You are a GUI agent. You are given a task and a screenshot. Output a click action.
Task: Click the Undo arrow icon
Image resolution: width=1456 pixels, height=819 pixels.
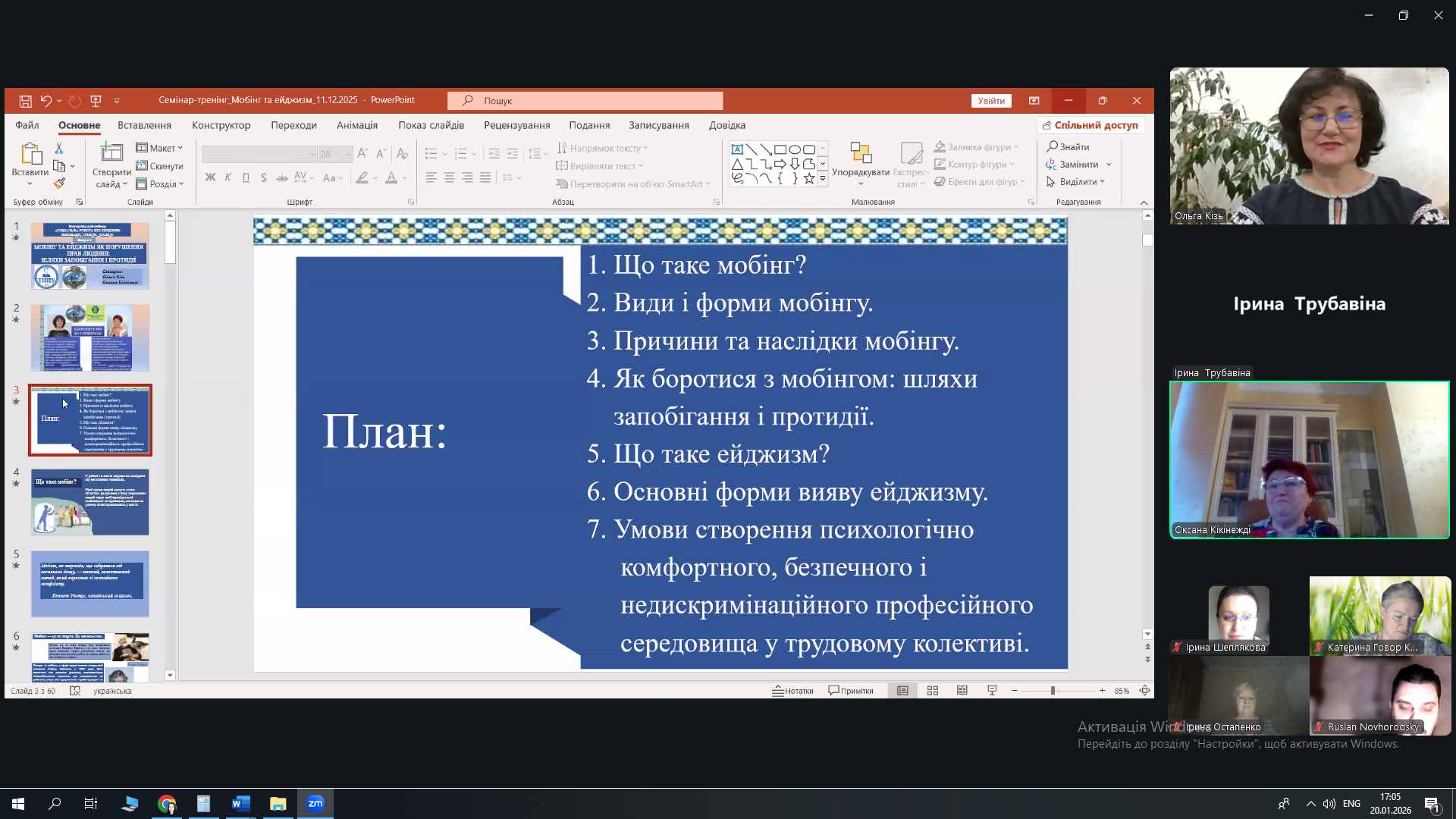(46, 101)
